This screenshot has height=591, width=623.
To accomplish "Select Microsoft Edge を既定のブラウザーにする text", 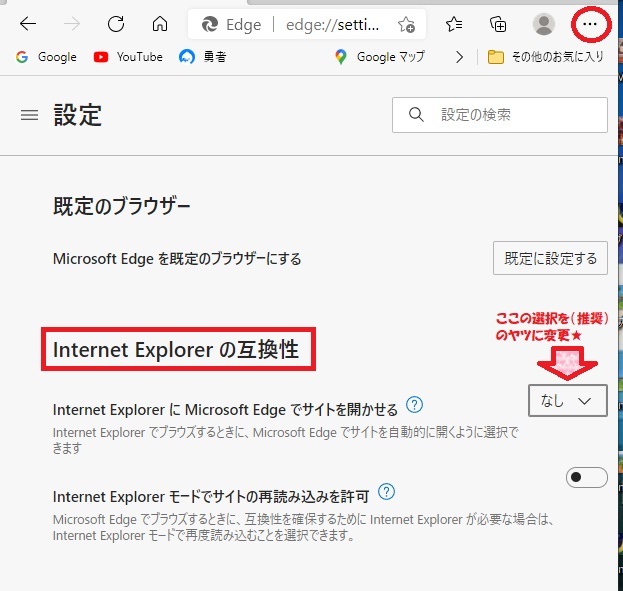I will tap(177, 259).
